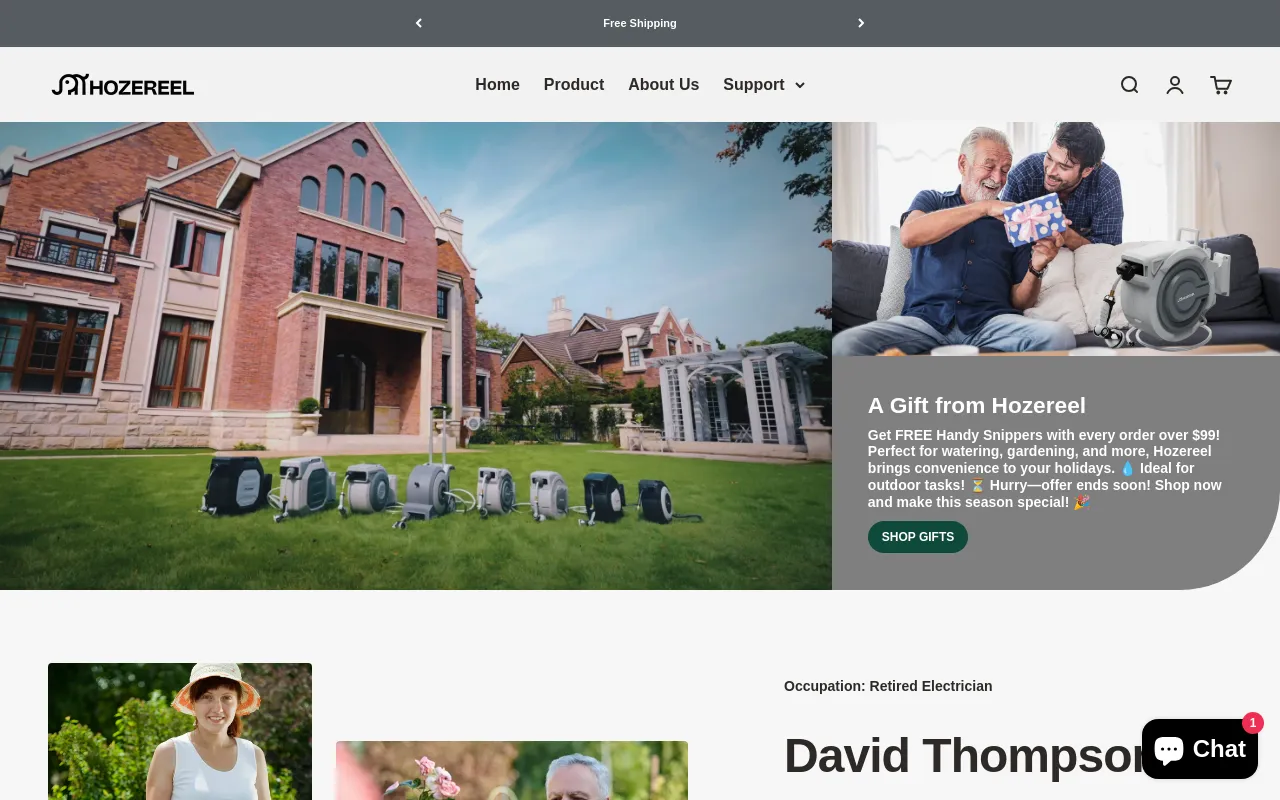Advance to the next announcement
Image resolution: width=1280 pixels, height=800 pixels.
pos(861,23)
